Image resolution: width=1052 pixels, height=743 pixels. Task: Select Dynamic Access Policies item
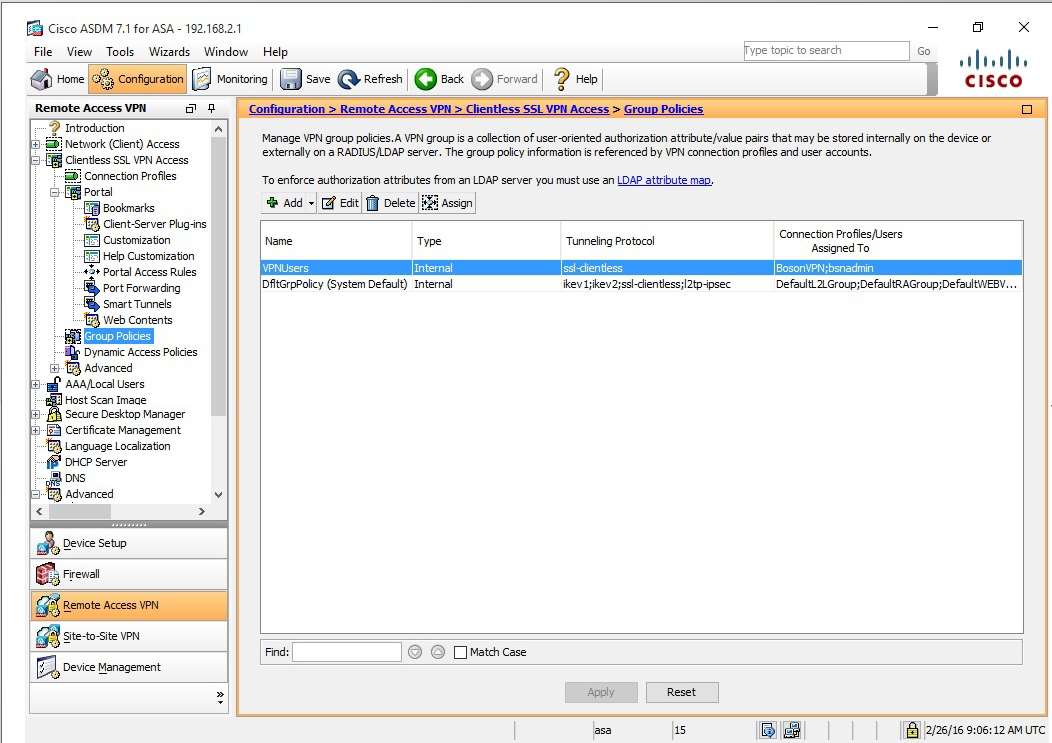click(x=141, y=352)
